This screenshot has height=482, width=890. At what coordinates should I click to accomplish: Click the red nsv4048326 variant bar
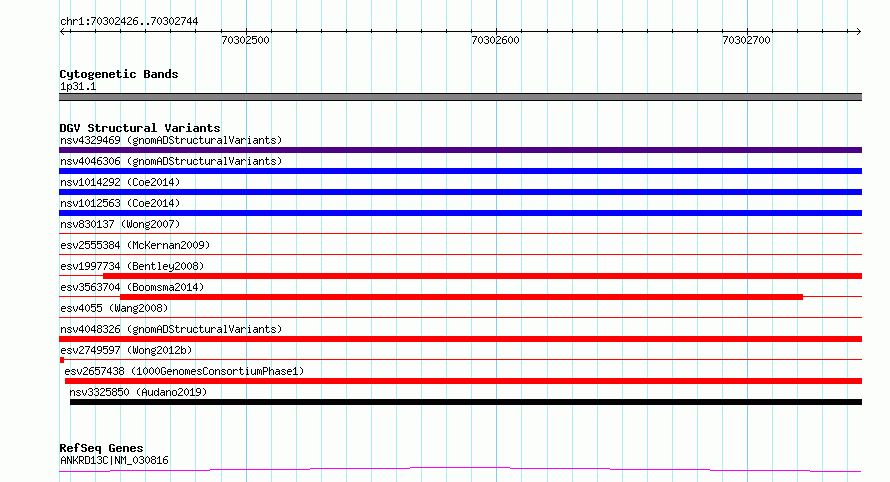[x=460, y=339]
